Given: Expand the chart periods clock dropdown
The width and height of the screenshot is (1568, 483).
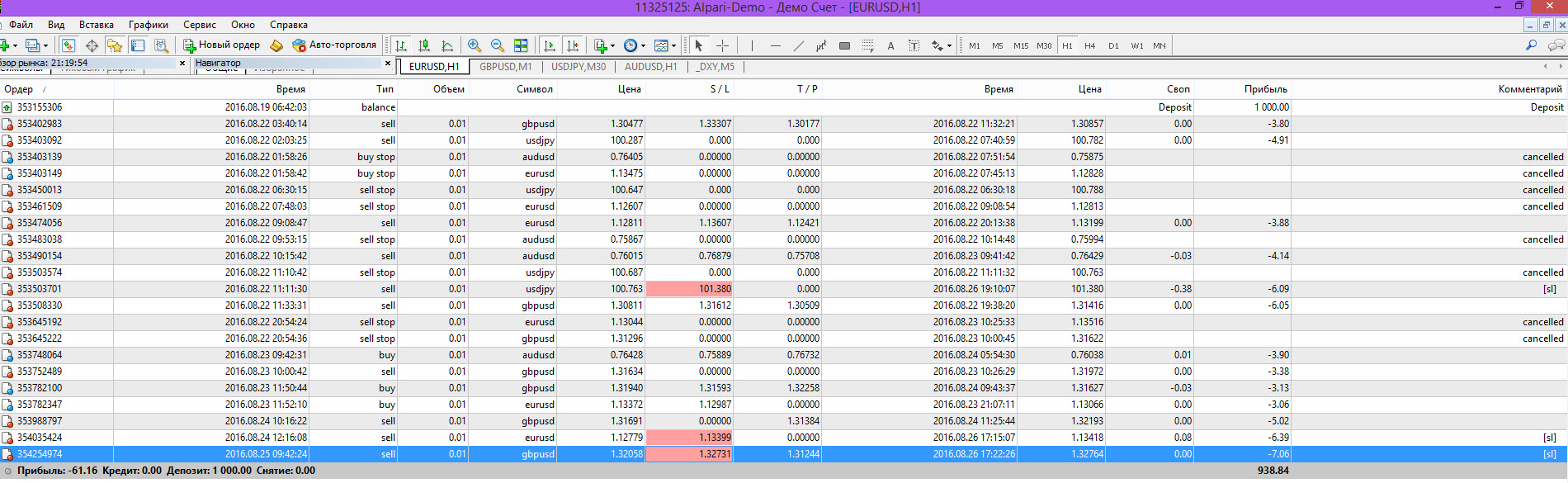Looking at the screenshot, I should coord(644,46).
